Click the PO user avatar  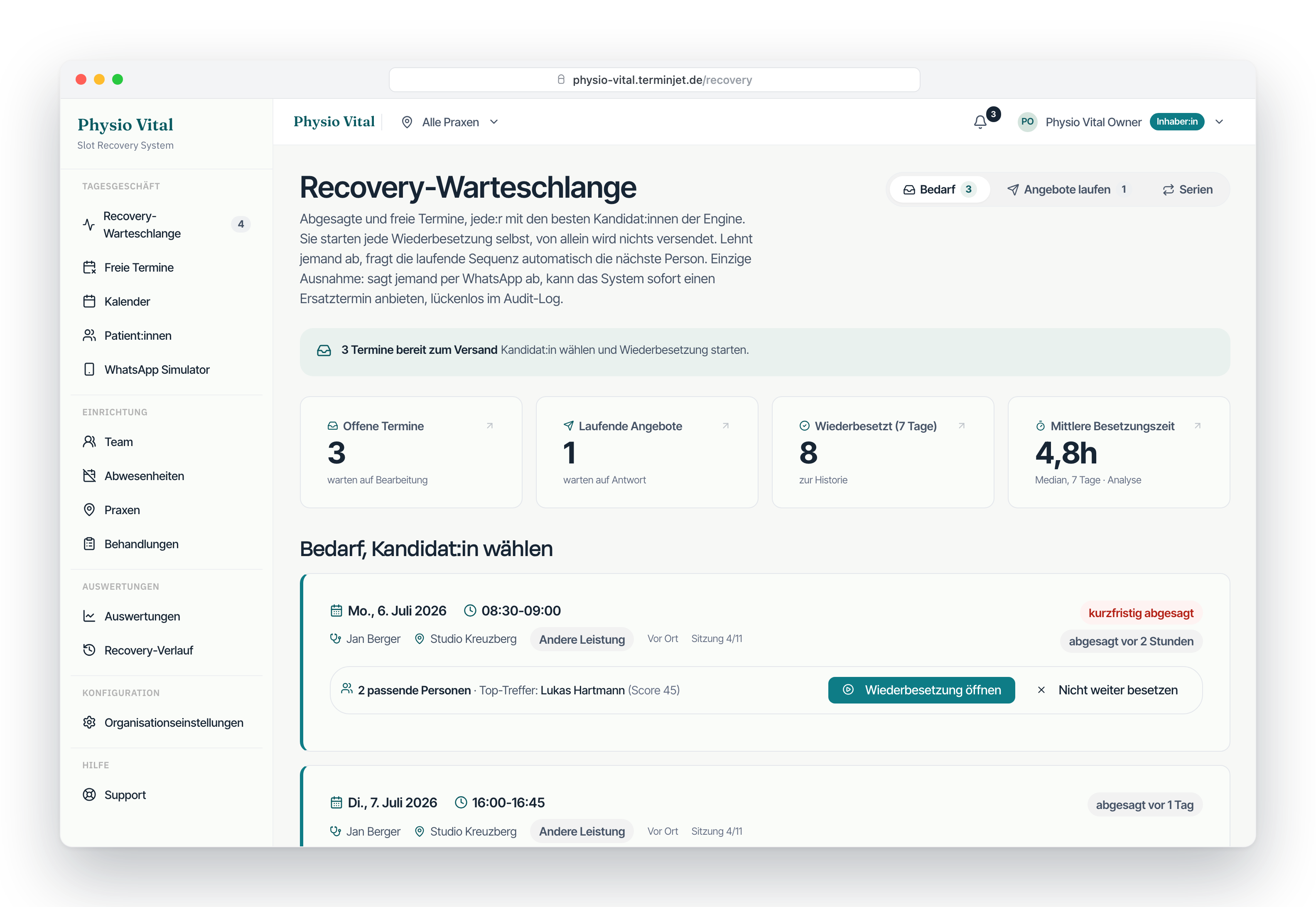click(x=1026, y=122)
